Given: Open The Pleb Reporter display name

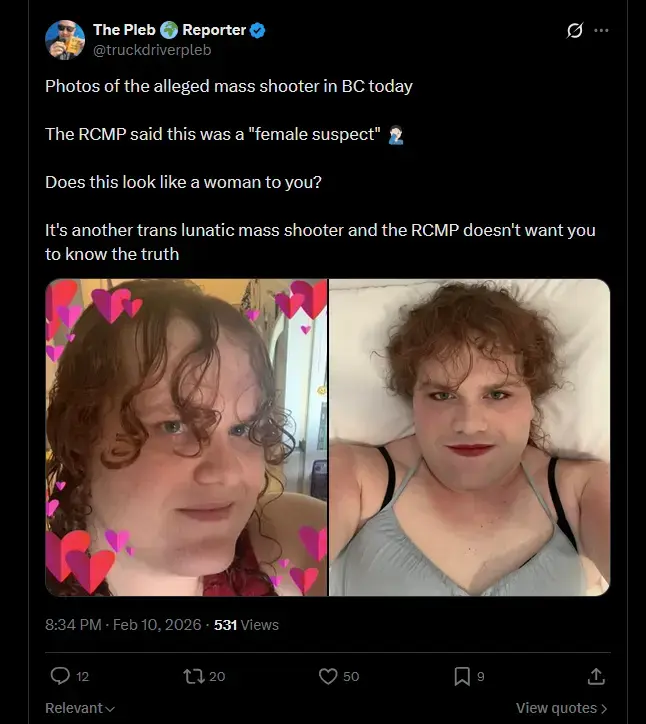Looking at the screenshot, I should (x=169, y=30).
